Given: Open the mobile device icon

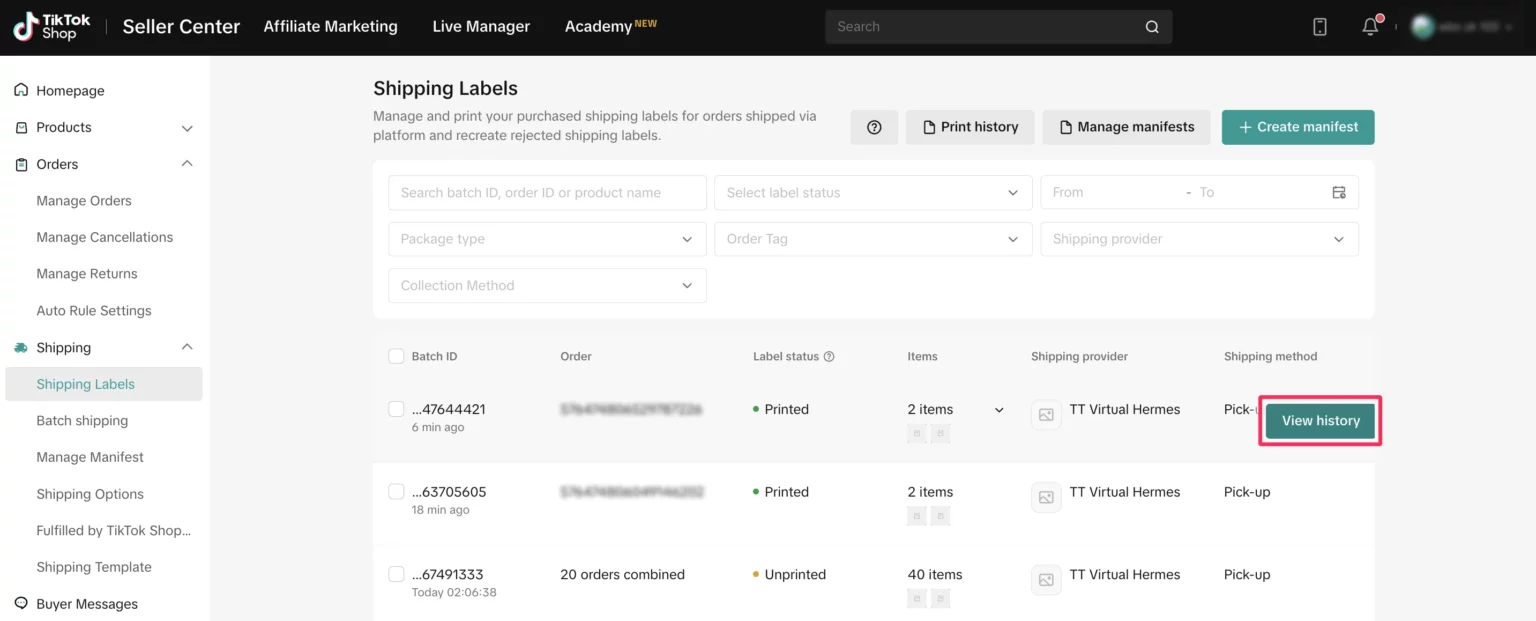Looking at the screenshot, I should pyautogui.click(x=1319, y=27).
